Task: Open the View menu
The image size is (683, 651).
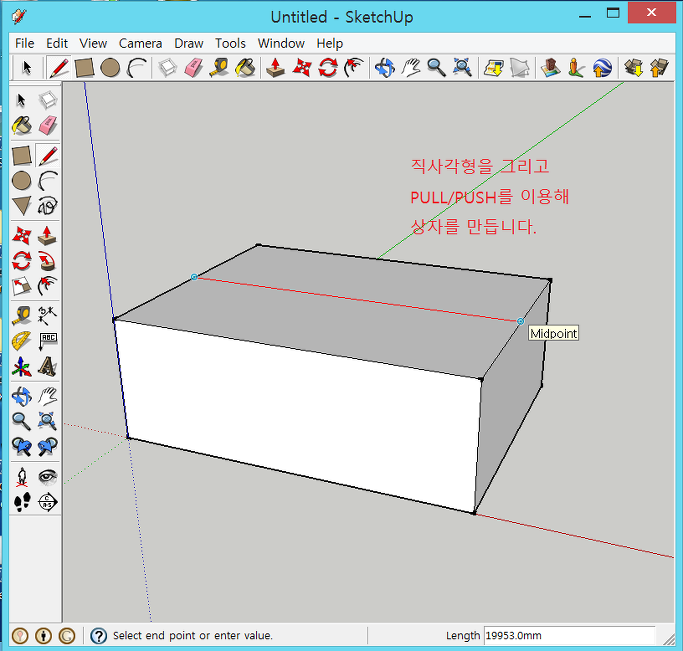Action: (x=93, y=44)
